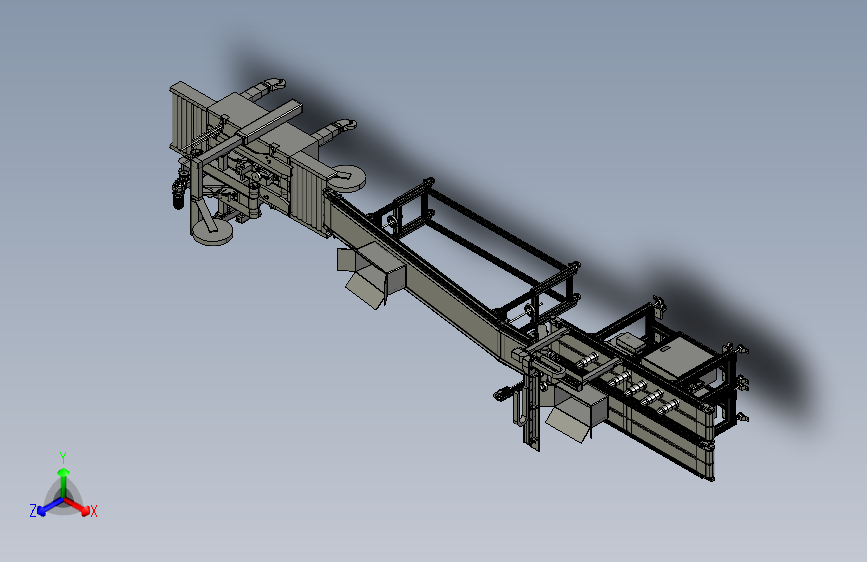This screenshot has height=562, width=867.
Task: Click the red X axis of orientation triad
Action: coord(77,506)
